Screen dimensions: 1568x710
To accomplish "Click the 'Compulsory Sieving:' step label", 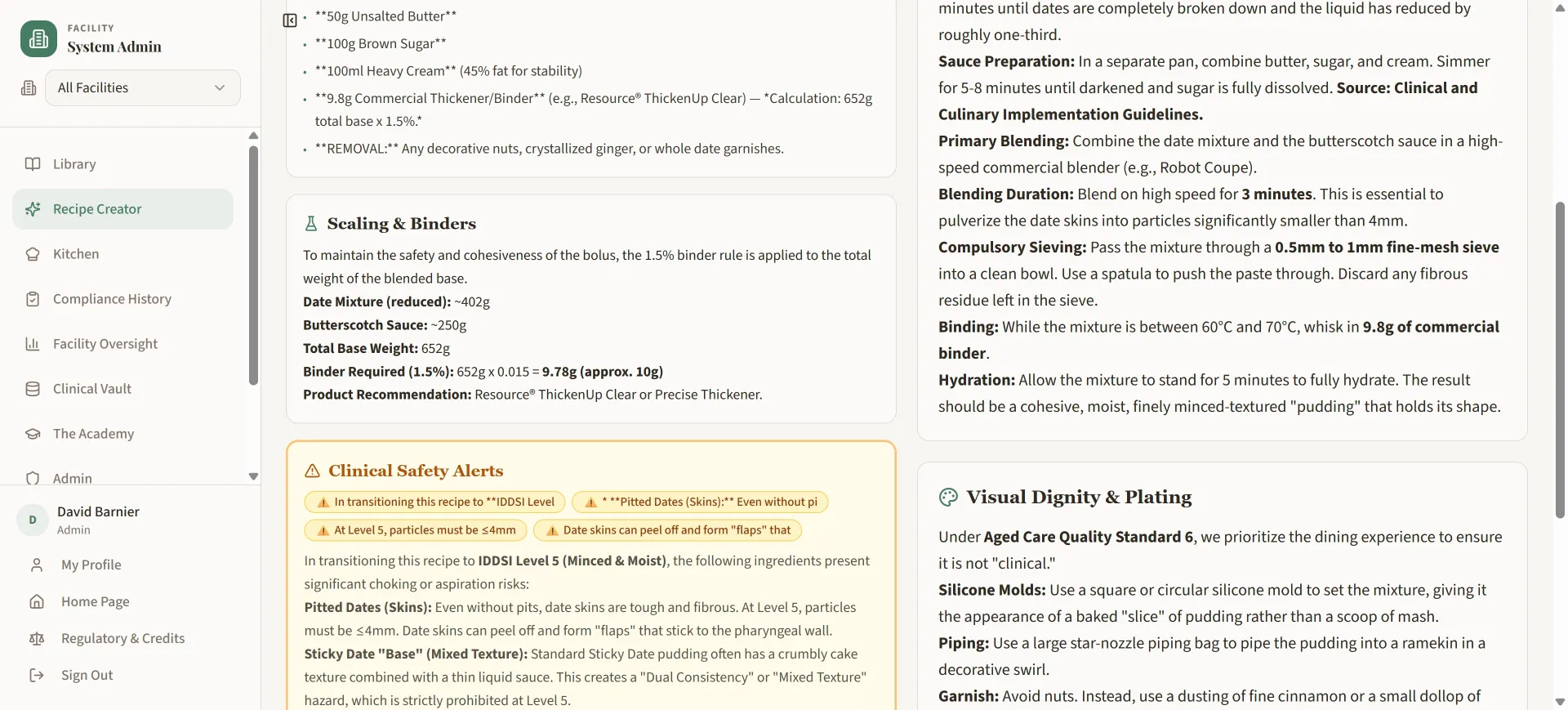I will [x=1012, y=248].
